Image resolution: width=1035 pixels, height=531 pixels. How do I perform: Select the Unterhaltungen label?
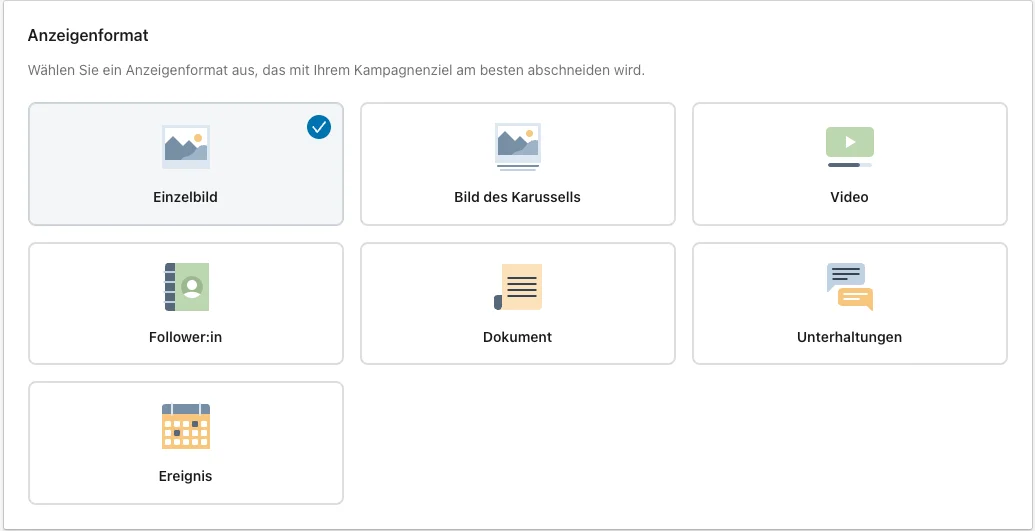coord(850,337)
